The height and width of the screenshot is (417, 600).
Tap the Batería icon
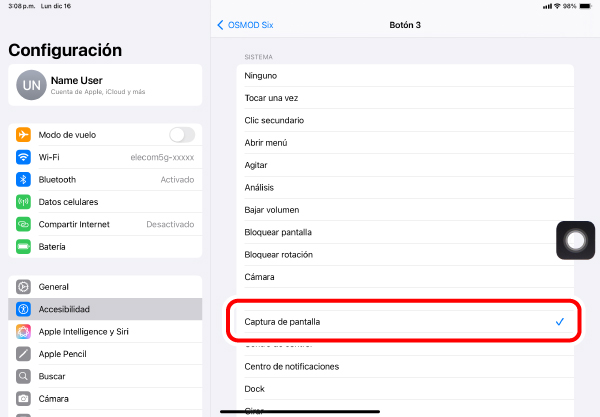[24, 247]
